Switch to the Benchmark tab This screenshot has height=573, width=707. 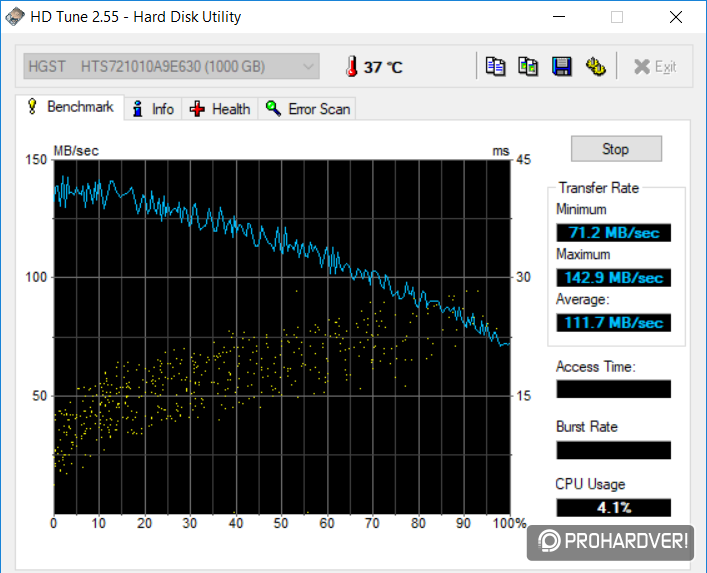pos(70,107)
